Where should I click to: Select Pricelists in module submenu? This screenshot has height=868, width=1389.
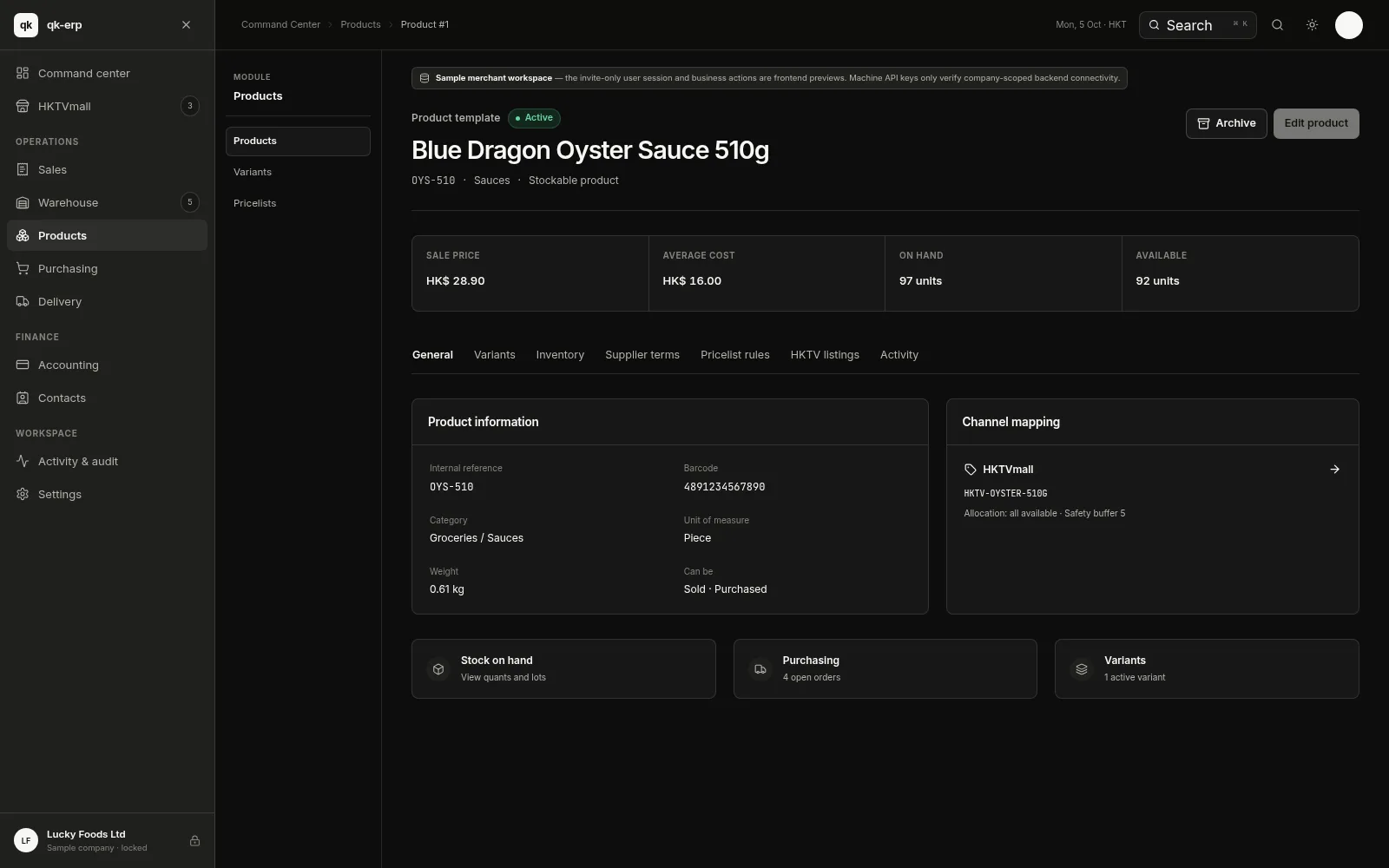[x=298, y=203]
